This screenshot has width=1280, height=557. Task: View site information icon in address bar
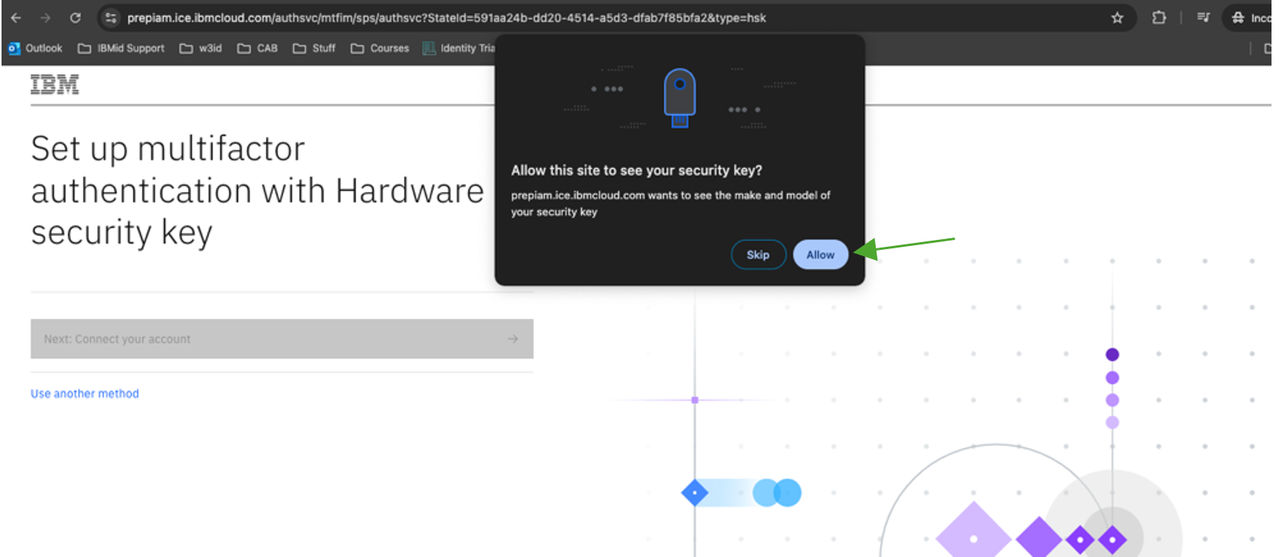(x=111, y=18)
